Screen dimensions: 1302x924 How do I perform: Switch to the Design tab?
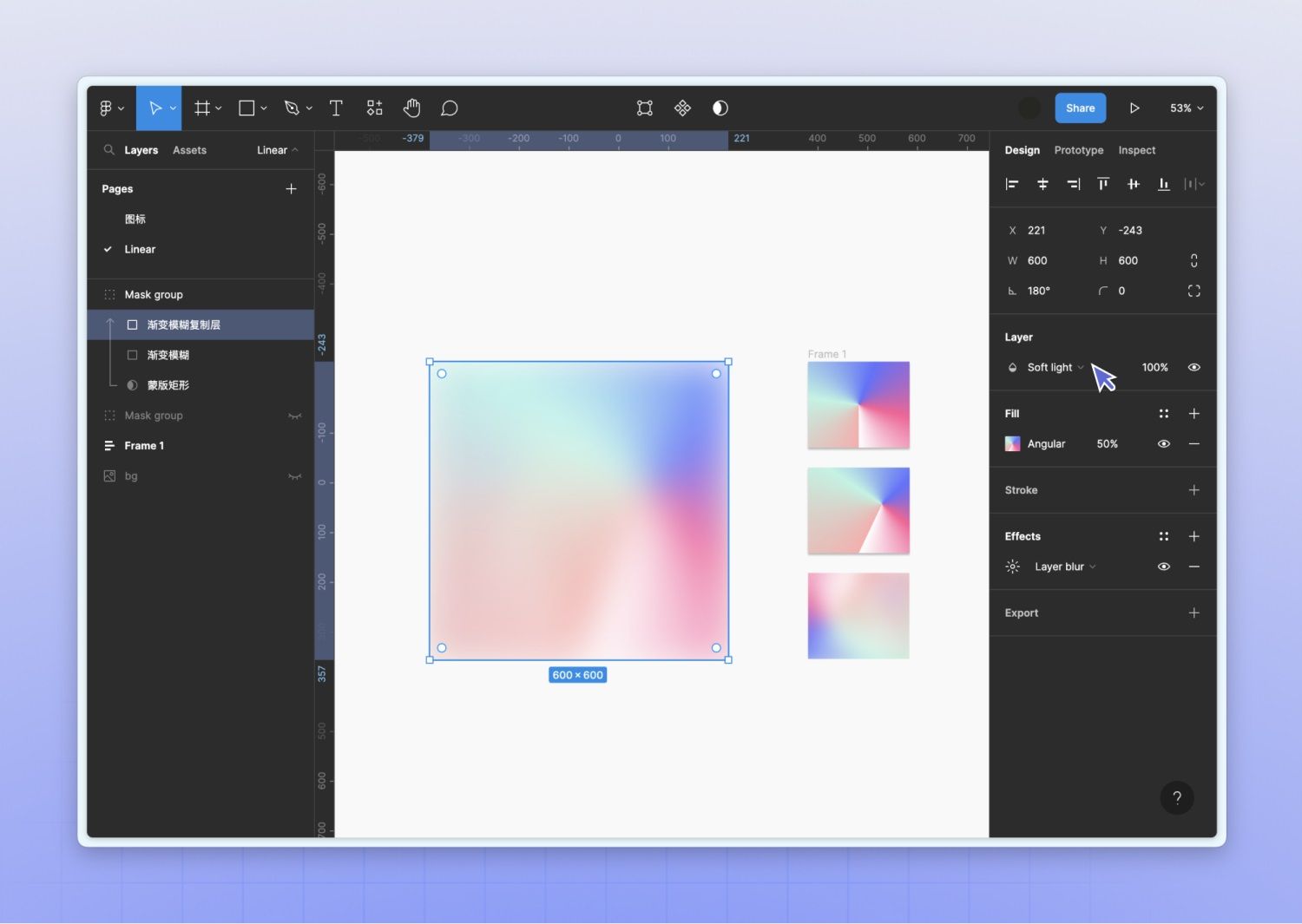point(1022,150)
